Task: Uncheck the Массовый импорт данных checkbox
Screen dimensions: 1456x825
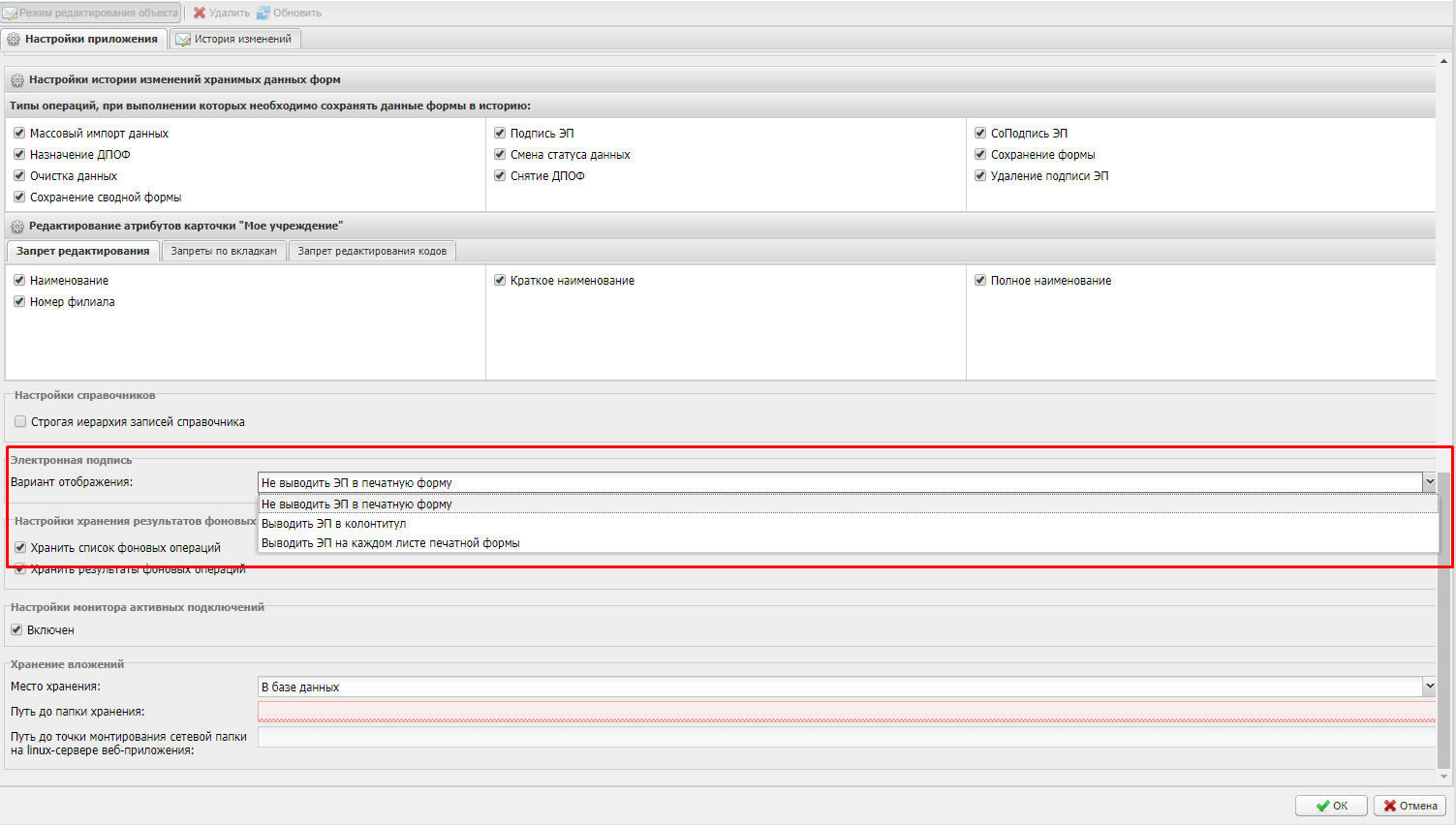Action: click(x=19, y=134)
